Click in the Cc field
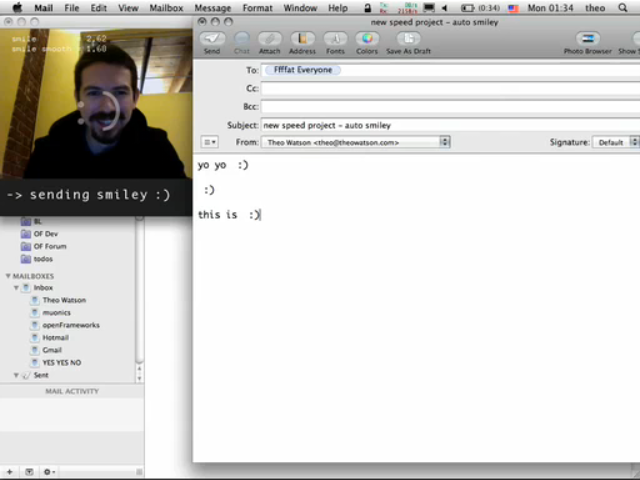Image resolution: width=640 pixels, height=480 pixels. (450, 89)
